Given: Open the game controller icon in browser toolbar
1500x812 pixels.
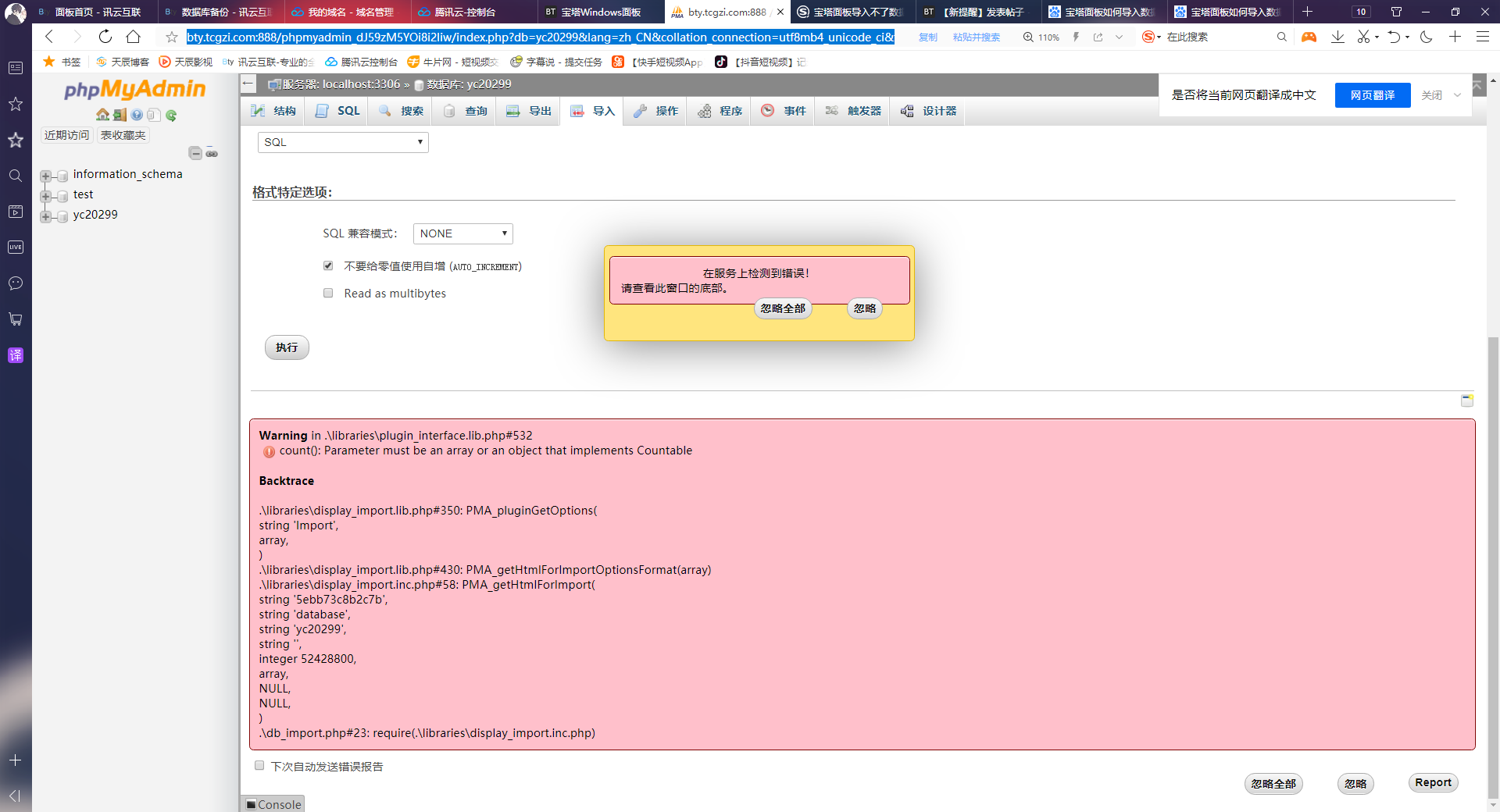Looking at the screenshot, I should (x=1309, y=37).
